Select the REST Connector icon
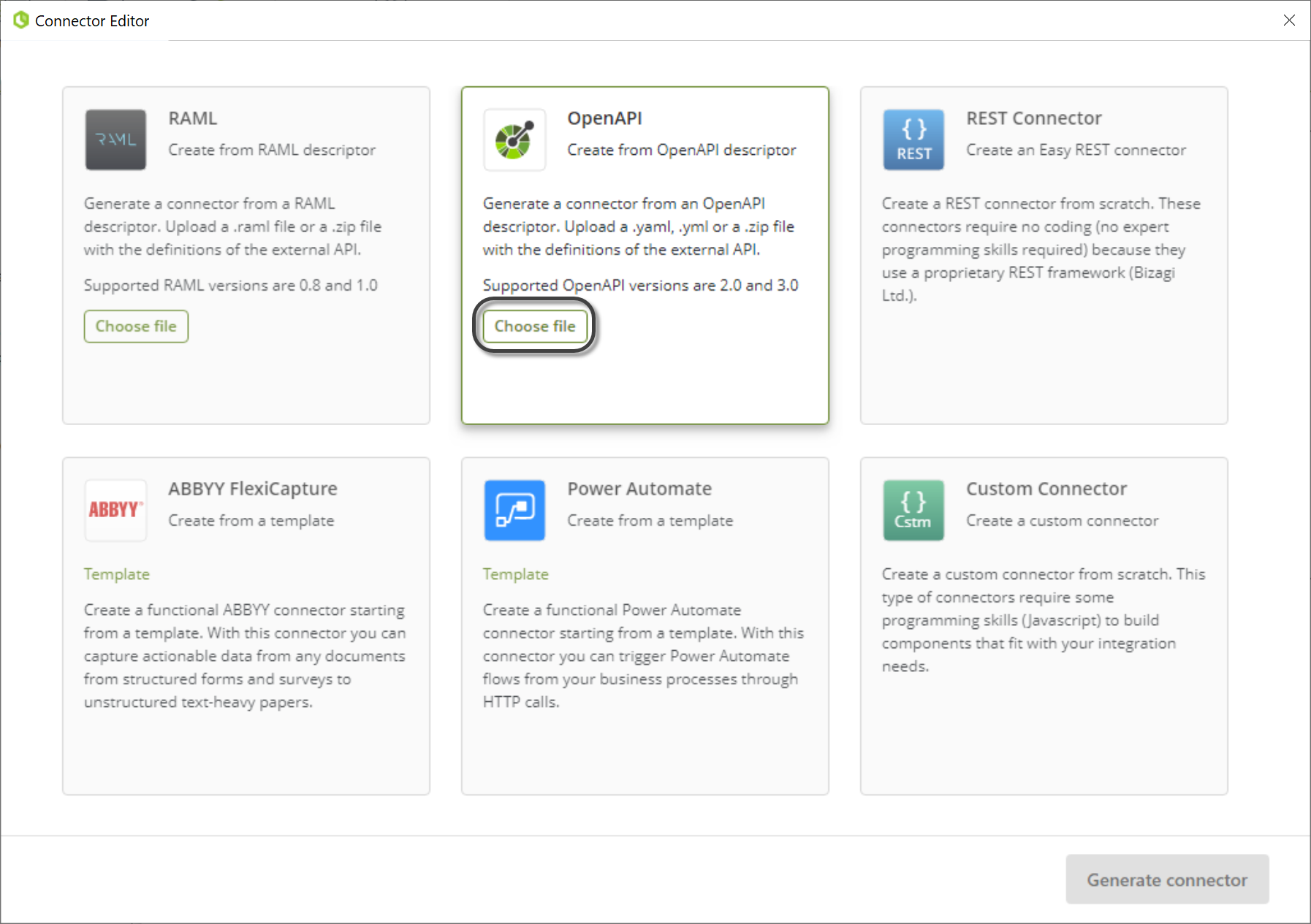Viewport: 1311px width, 924px height. coord(913,140)
